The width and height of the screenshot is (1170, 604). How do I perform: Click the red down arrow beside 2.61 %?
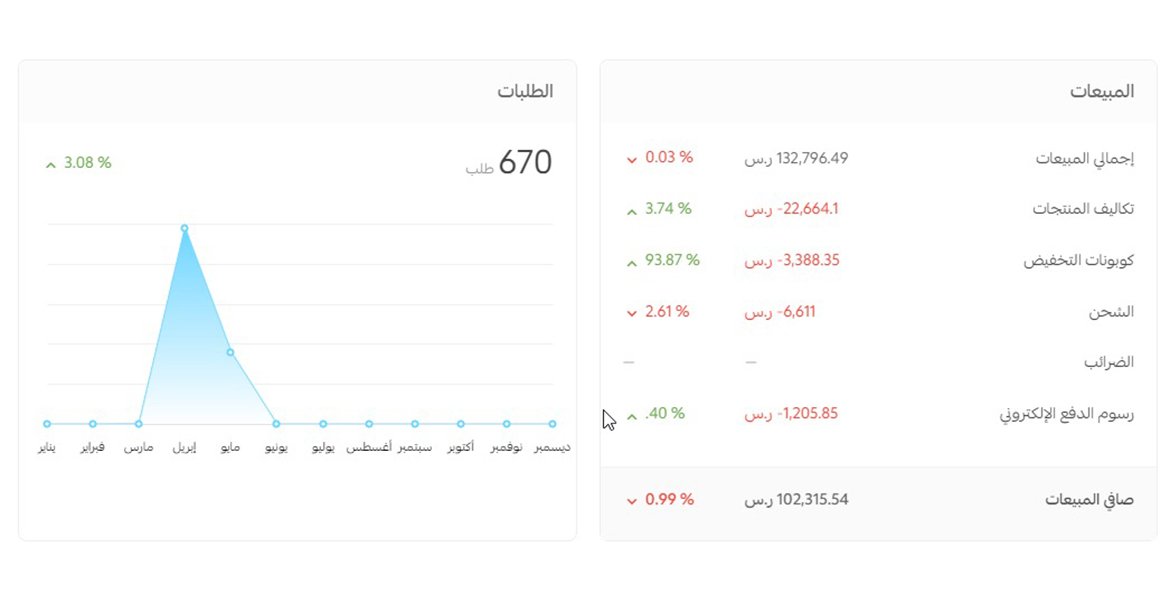pos(631,314)
